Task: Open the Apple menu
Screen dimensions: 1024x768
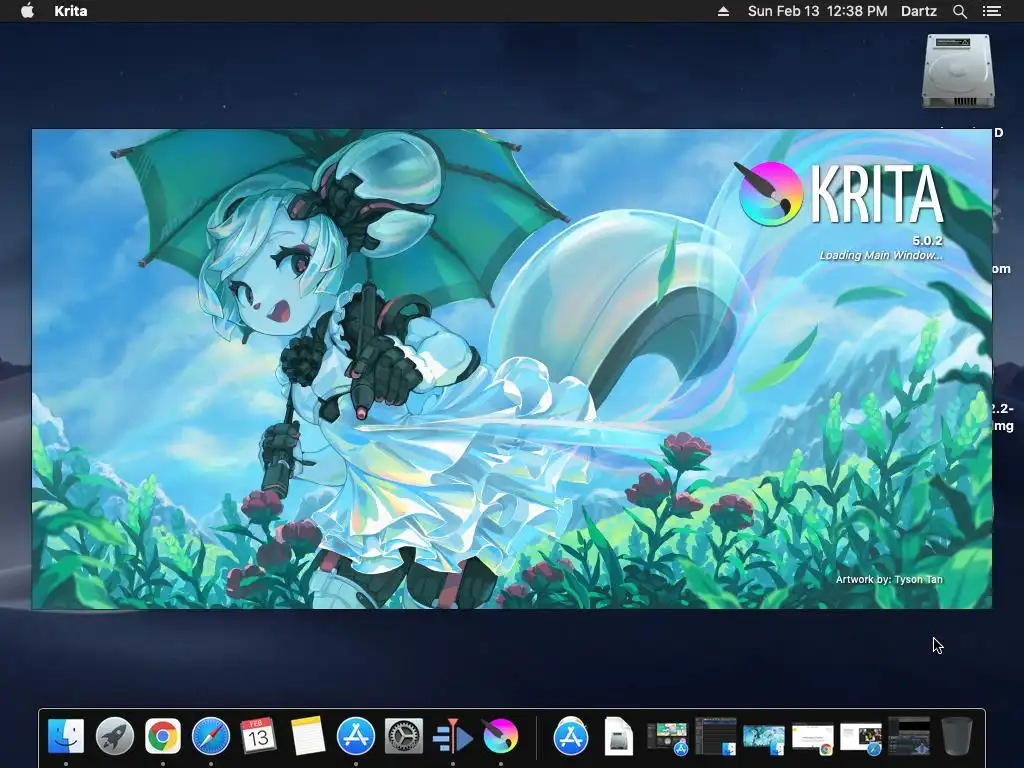Action: (x=27, y=11)
